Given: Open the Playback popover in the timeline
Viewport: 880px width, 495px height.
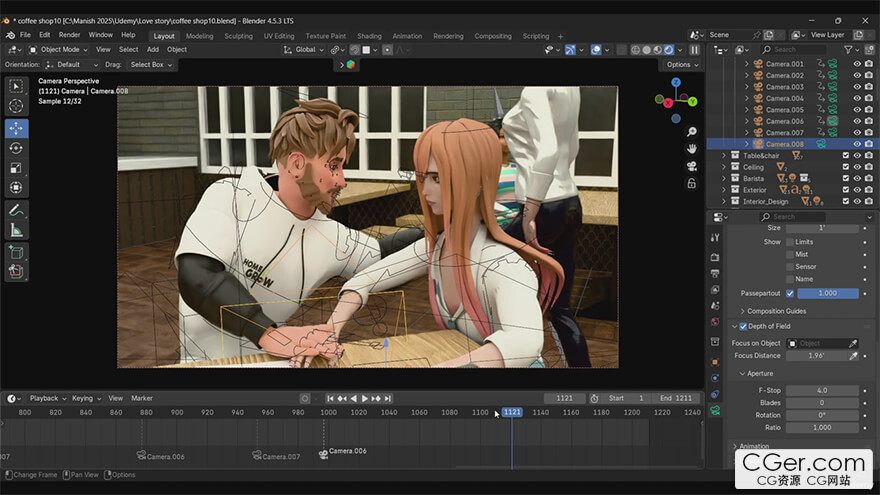Looking at the screenshot, I should pos(44,398).
